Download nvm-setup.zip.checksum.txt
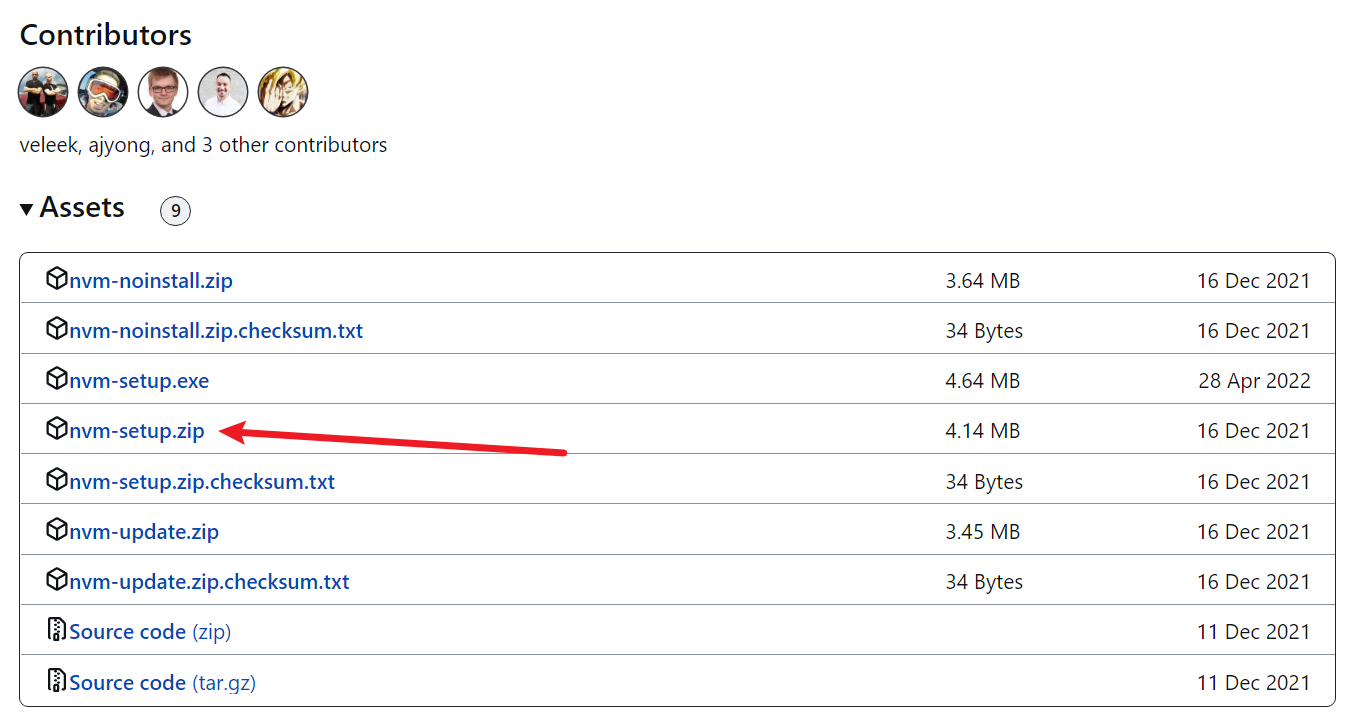Viewport: 1352px width, 717px height. (x=202, y=482)
